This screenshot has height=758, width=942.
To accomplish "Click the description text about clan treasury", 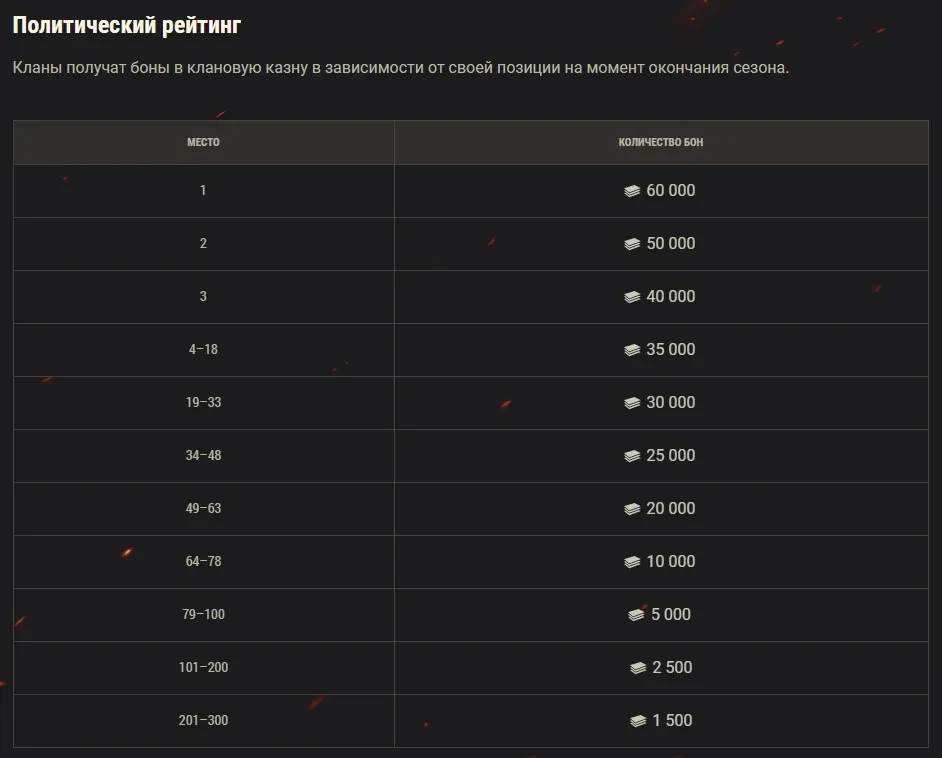I will [x=401, y=68].
